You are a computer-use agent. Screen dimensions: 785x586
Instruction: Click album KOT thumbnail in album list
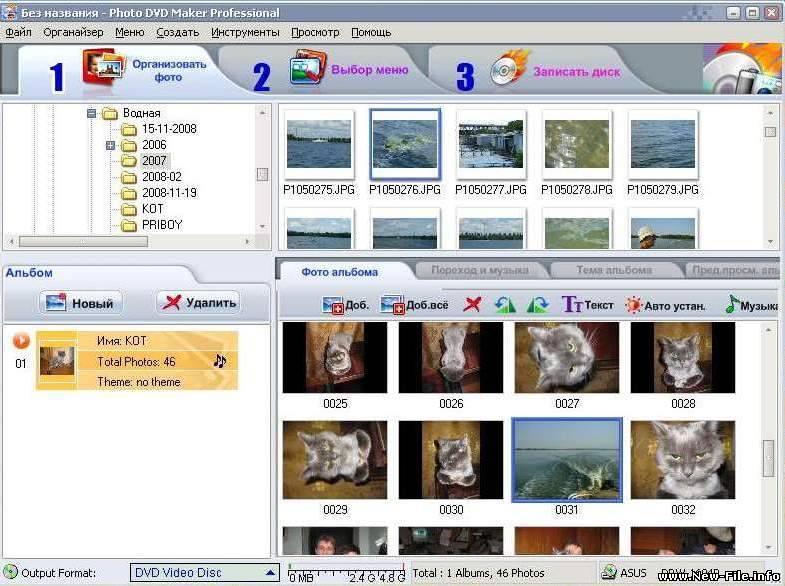point(57,361)
